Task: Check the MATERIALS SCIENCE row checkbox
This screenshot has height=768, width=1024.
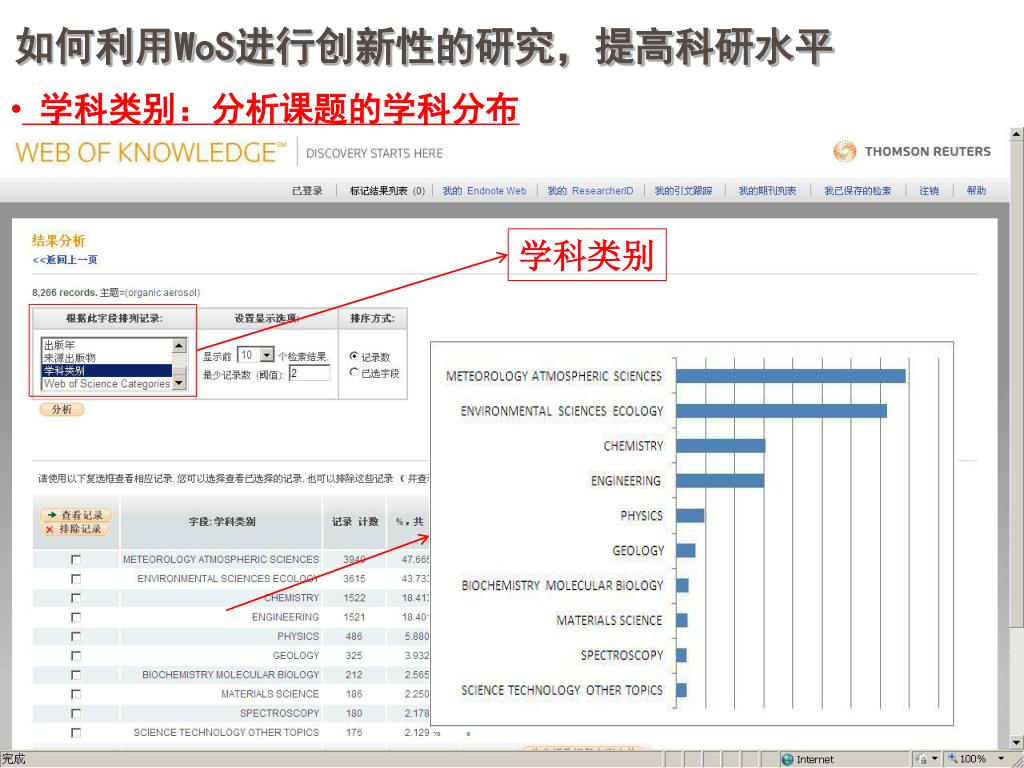Action: pyautogui.click(x=76, y=694)
